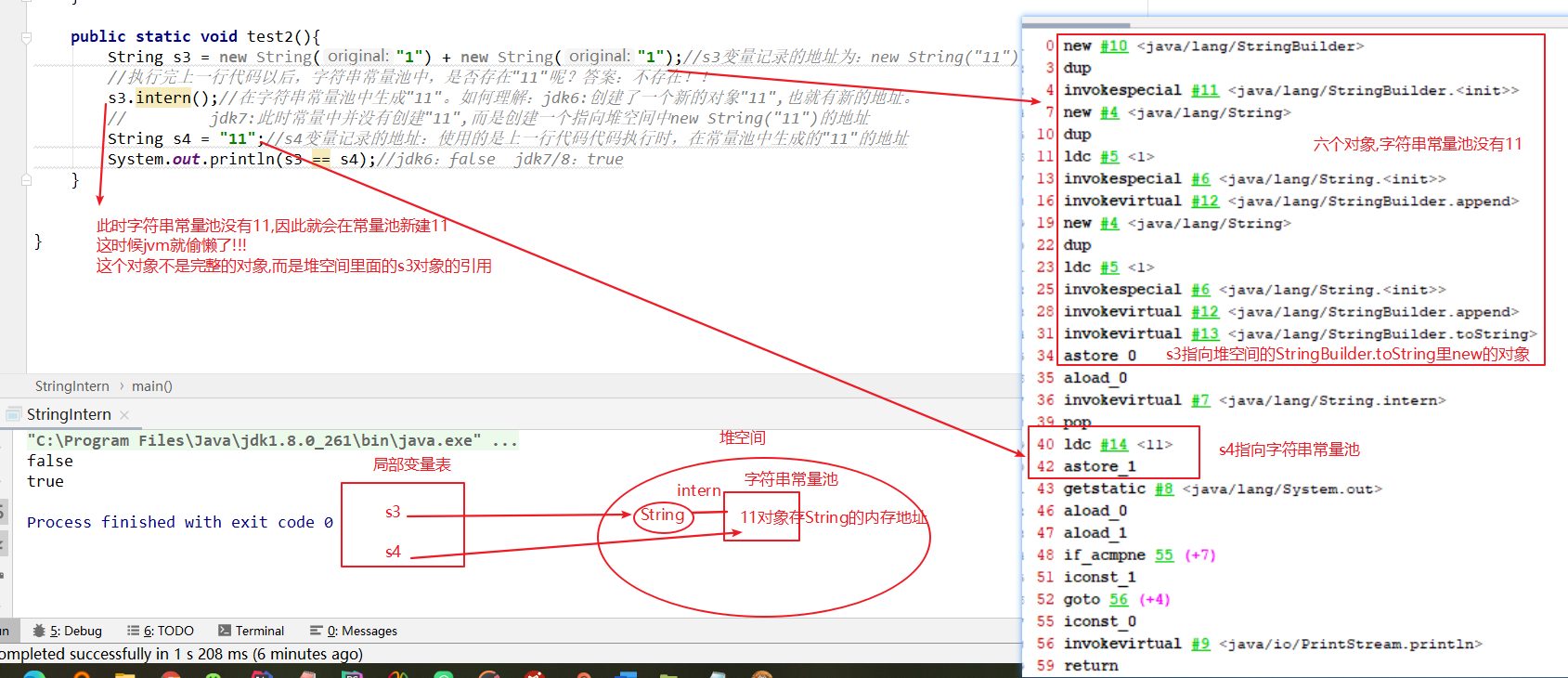Open the 6: TODO tool window
The width and height of the screenshot is (1568, 678).
click(161, 631)
